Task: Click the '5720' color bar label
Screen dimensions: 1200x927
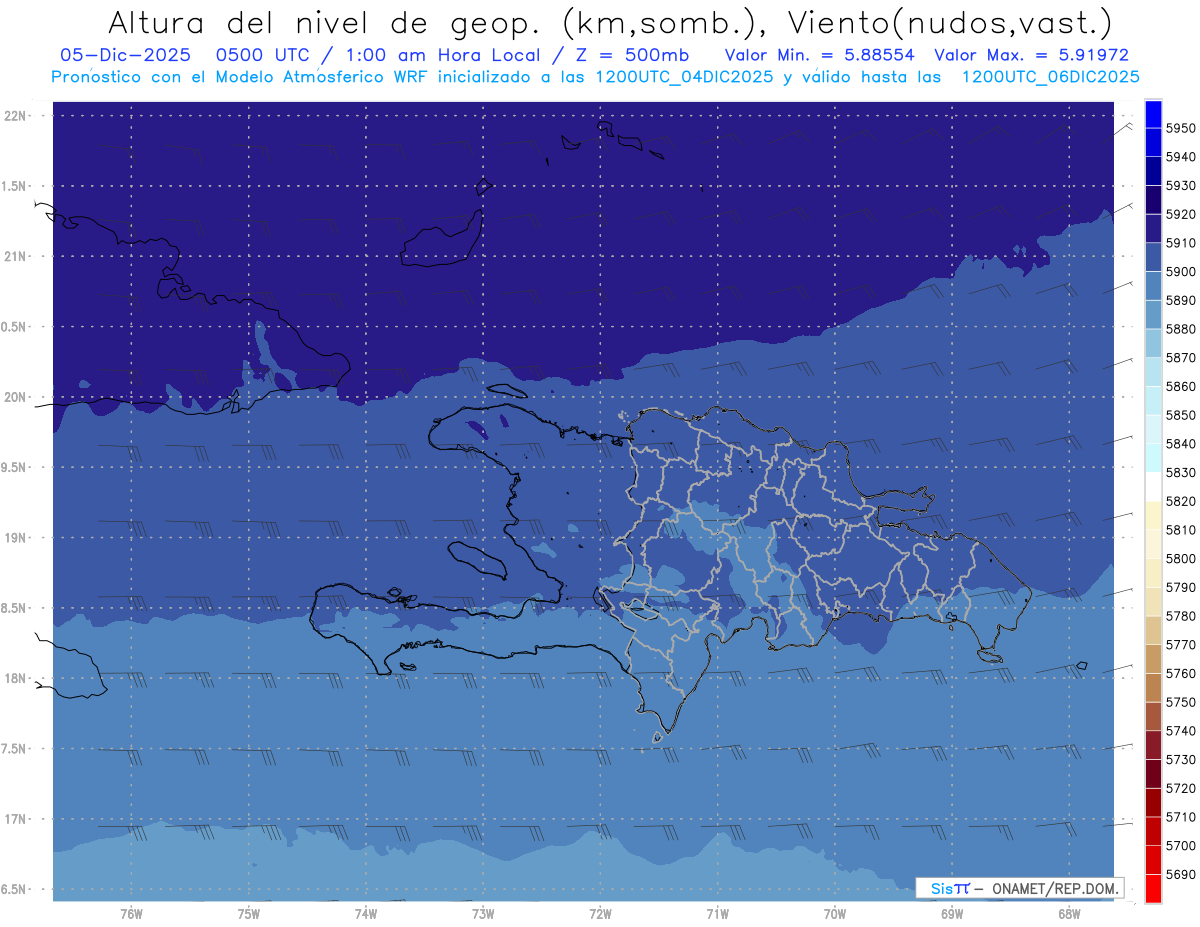Action: coord(1181,788)
